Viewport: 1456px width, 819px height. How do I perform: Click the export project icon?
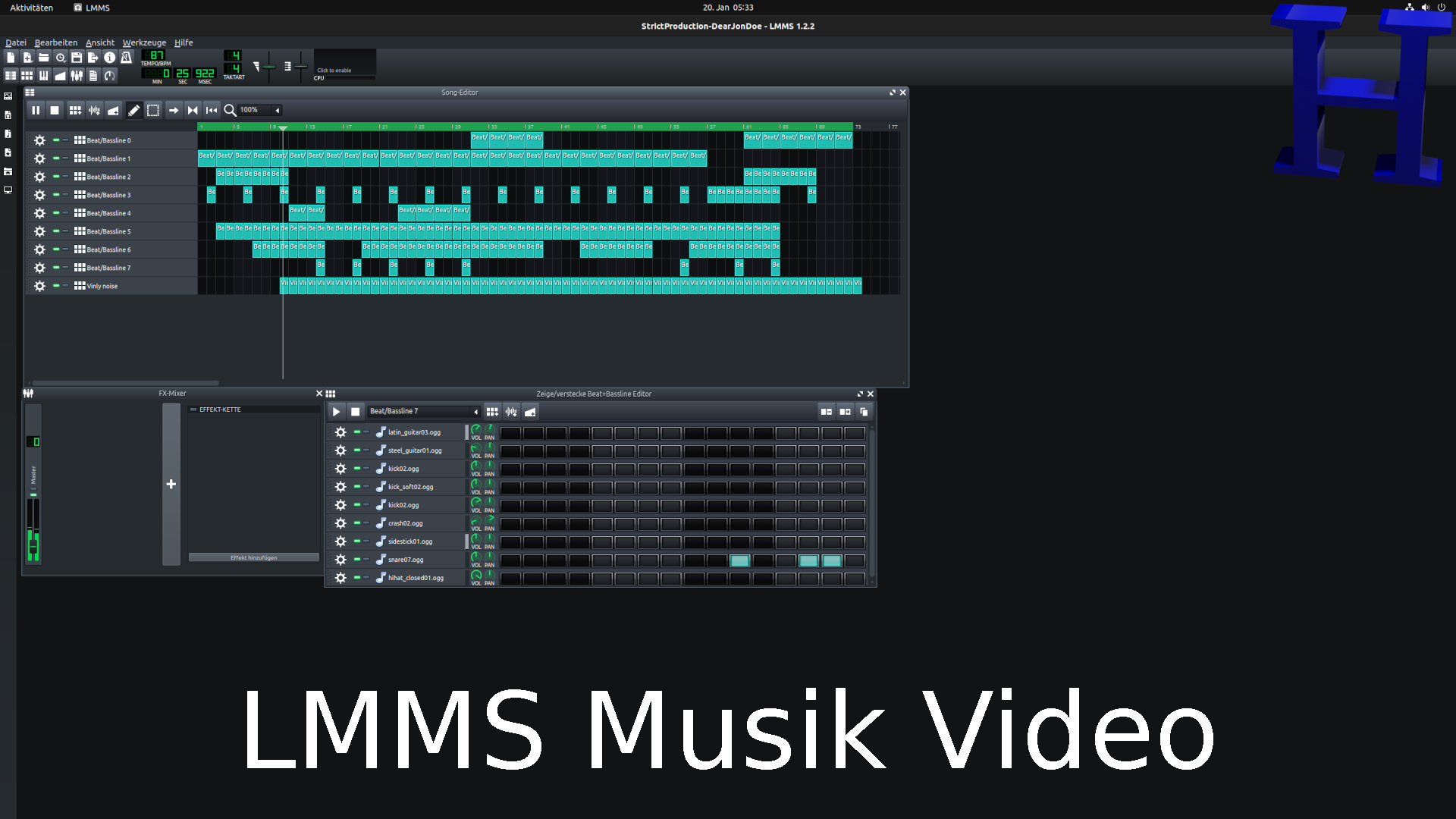pos(93,58)
